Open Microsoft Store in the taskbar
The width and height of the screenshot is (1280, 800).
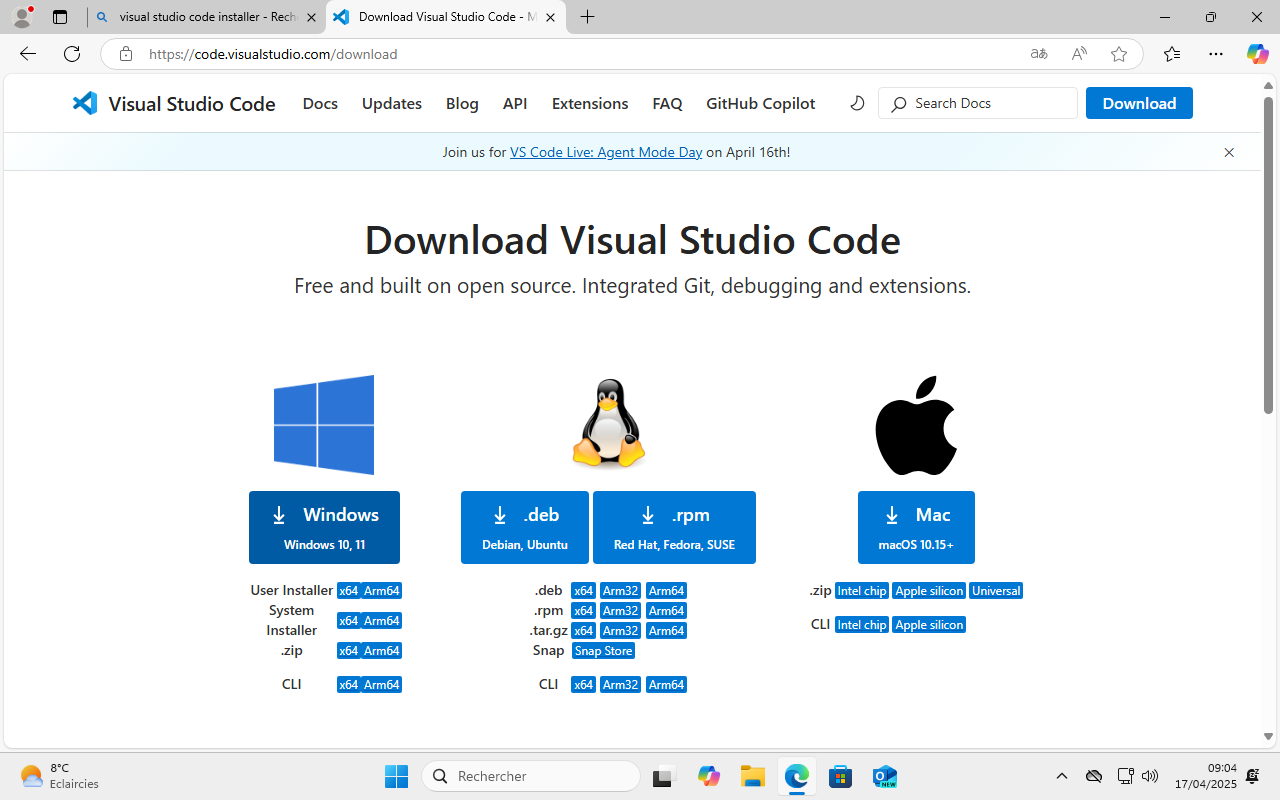coord(841,776)
